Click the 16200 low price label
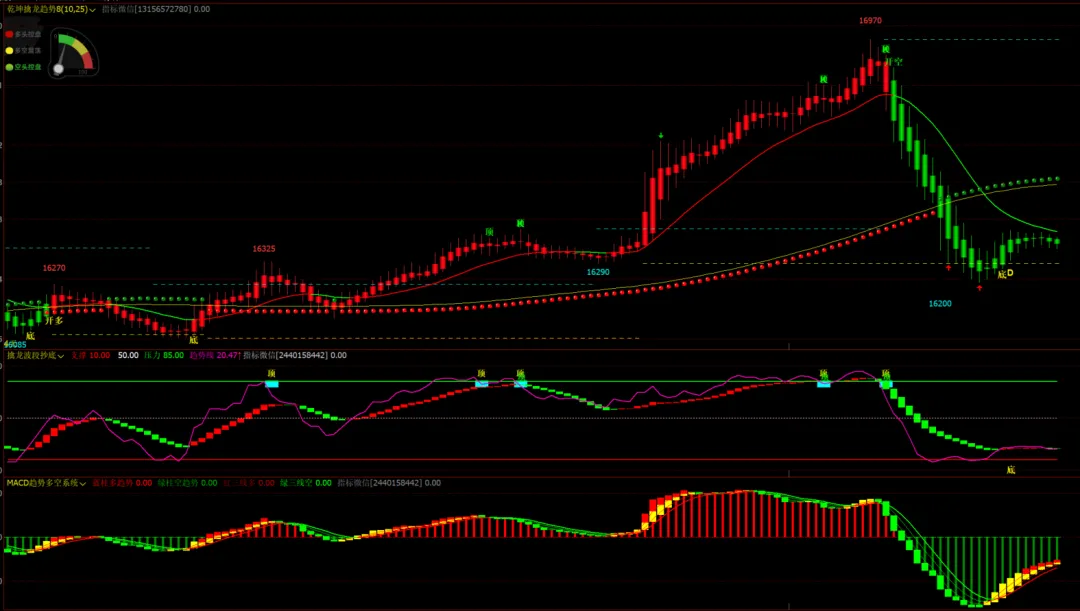 coord(940,304)
